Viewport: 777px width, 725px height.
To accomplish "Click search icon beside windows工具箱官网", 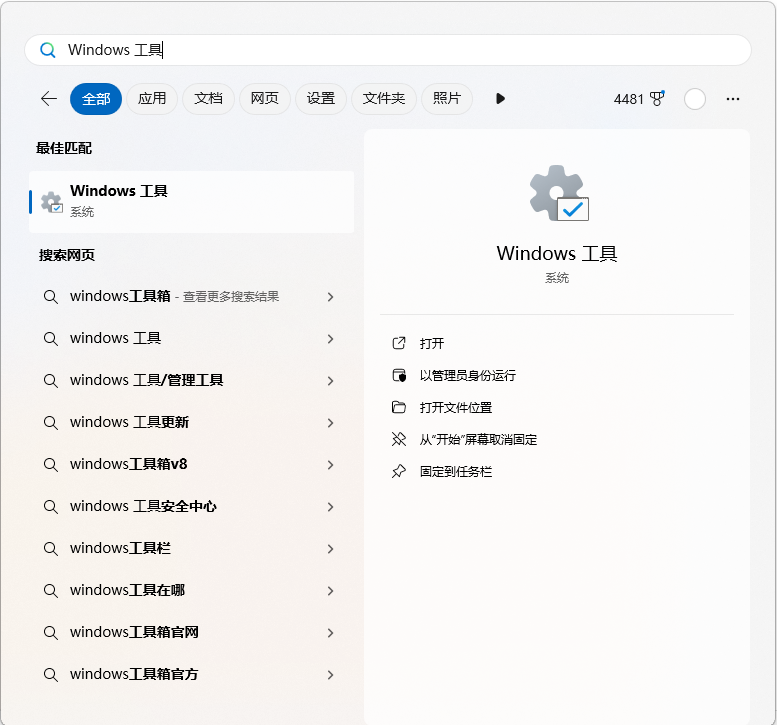I will point(51,633).
